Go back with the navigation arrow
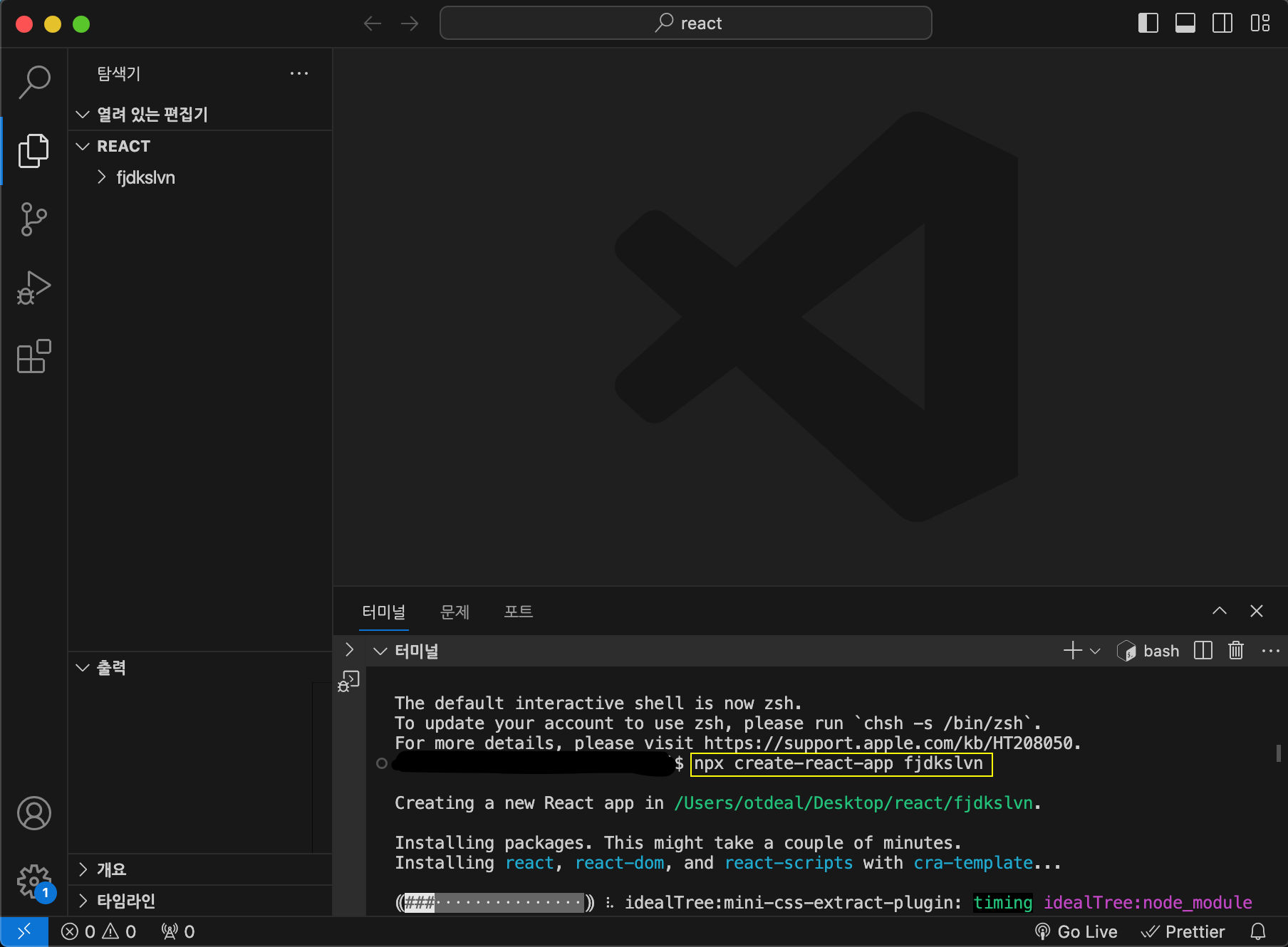The width and height of the screenshot is (1288, 947). [x=373, y=23]
